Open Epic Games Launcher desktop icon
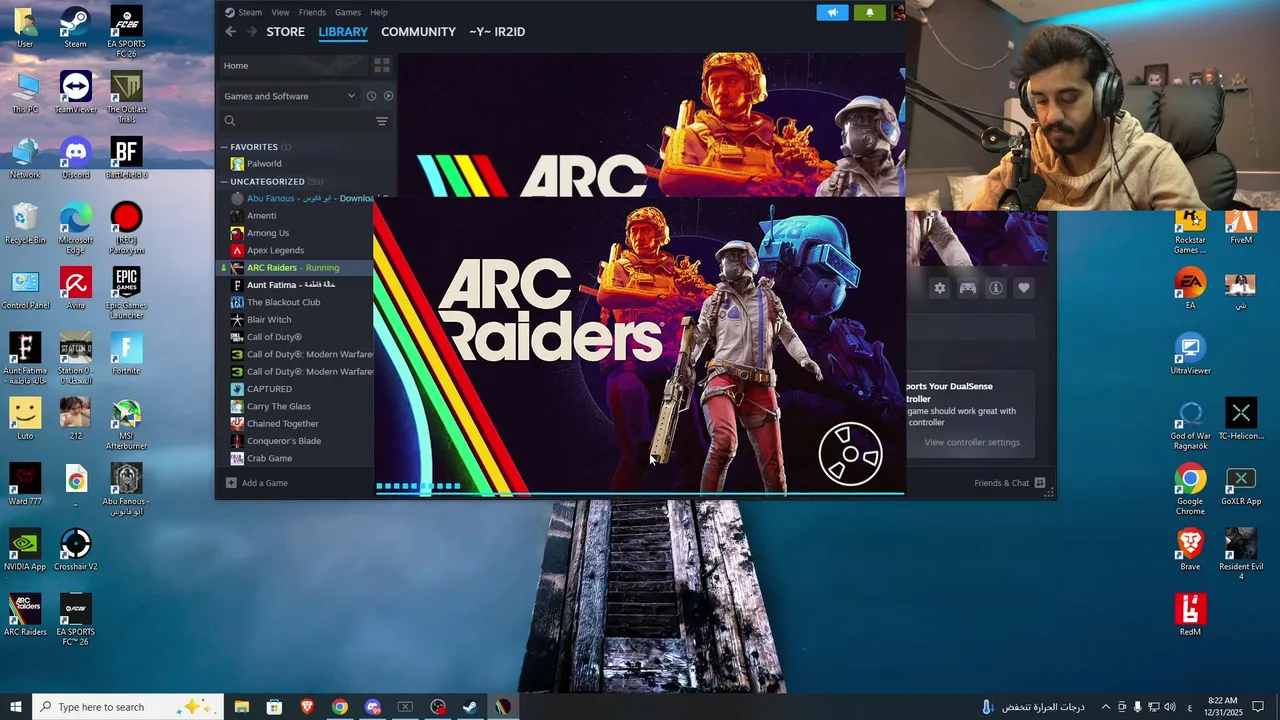The width and height of the screenshot is (1280, 720). (x=126, y=293)
